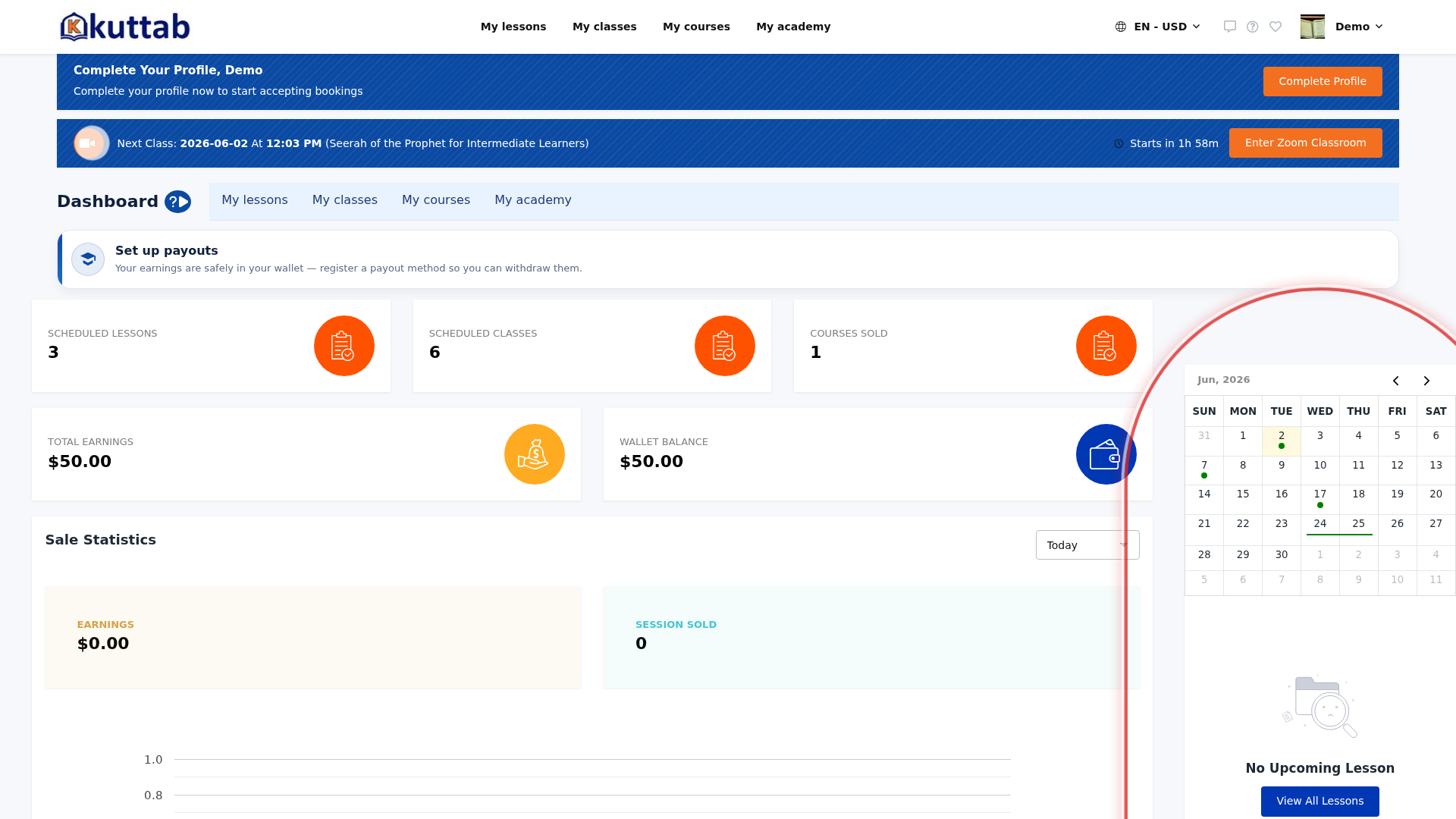Click the Dashboard help tour icon

(178, 202)
